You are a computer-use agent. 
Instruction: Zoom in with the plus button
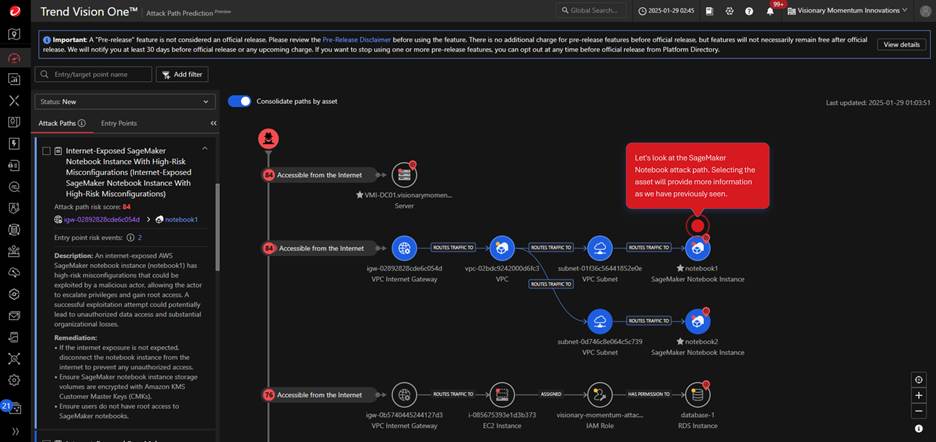919,395
